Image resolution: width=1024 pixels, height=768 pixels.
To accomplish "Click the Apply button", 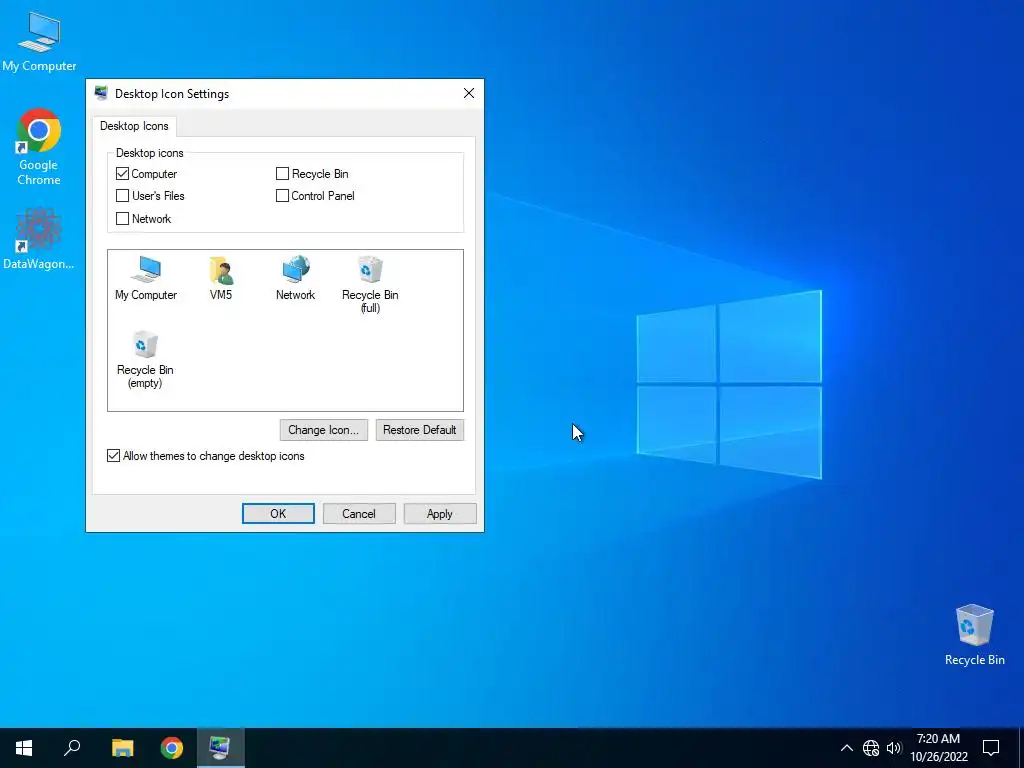I will [x=440, y=513].
